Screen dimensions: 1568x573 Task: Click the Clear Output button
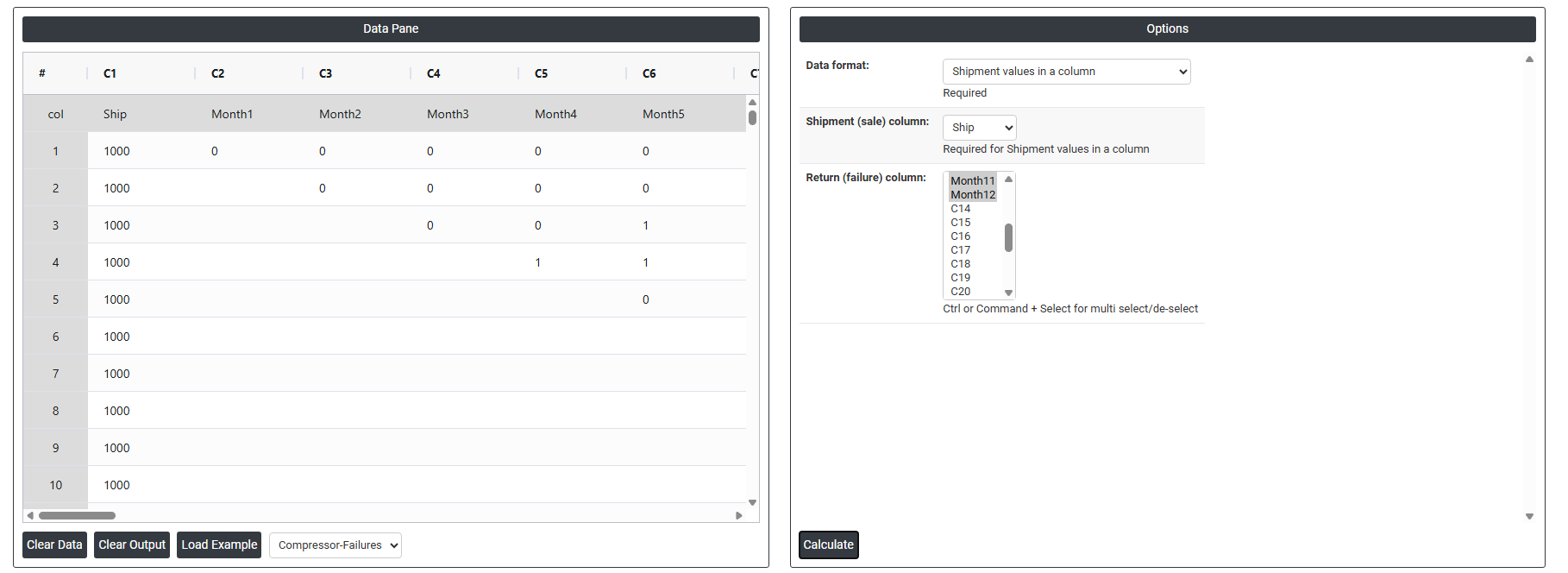point(131,545)
